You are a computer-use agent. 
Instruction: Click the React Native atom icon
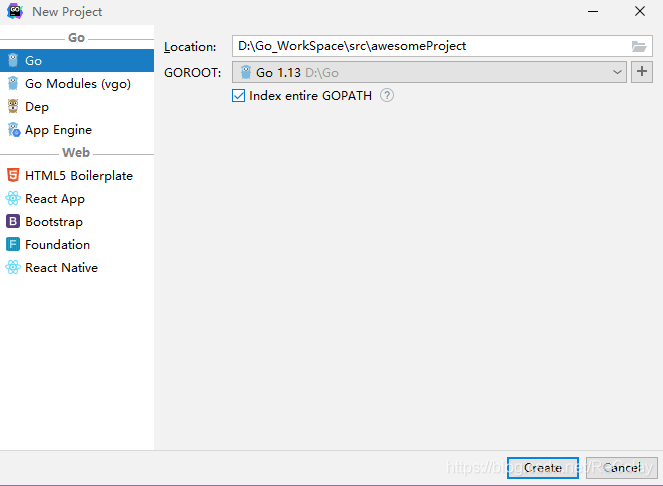point(13,267)
